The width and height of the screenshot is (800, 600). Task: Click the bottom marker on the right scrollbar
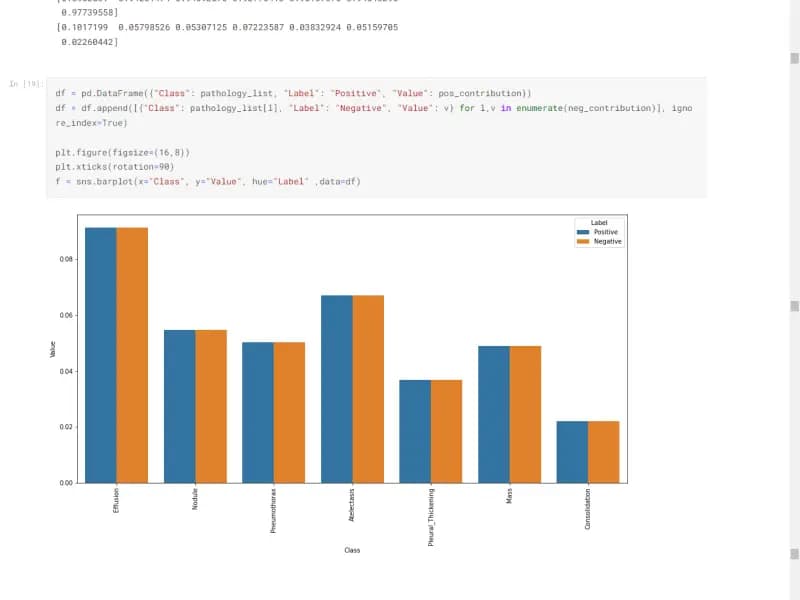pos(794,553)
